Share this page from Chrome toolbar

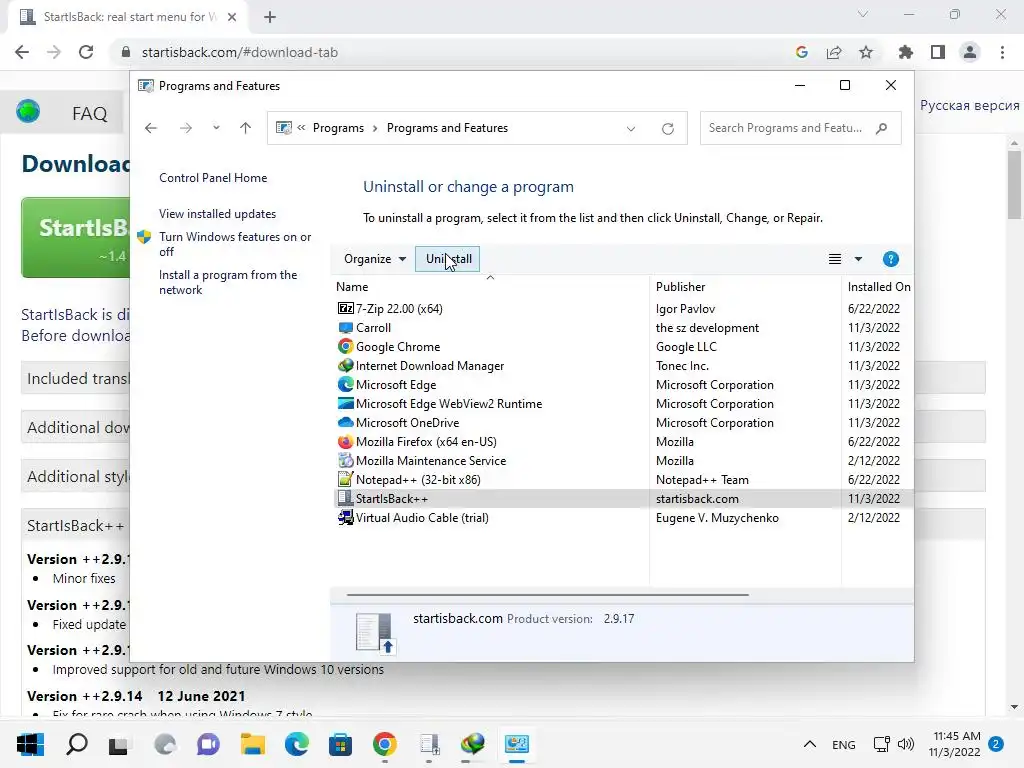[x=834, y=52]
